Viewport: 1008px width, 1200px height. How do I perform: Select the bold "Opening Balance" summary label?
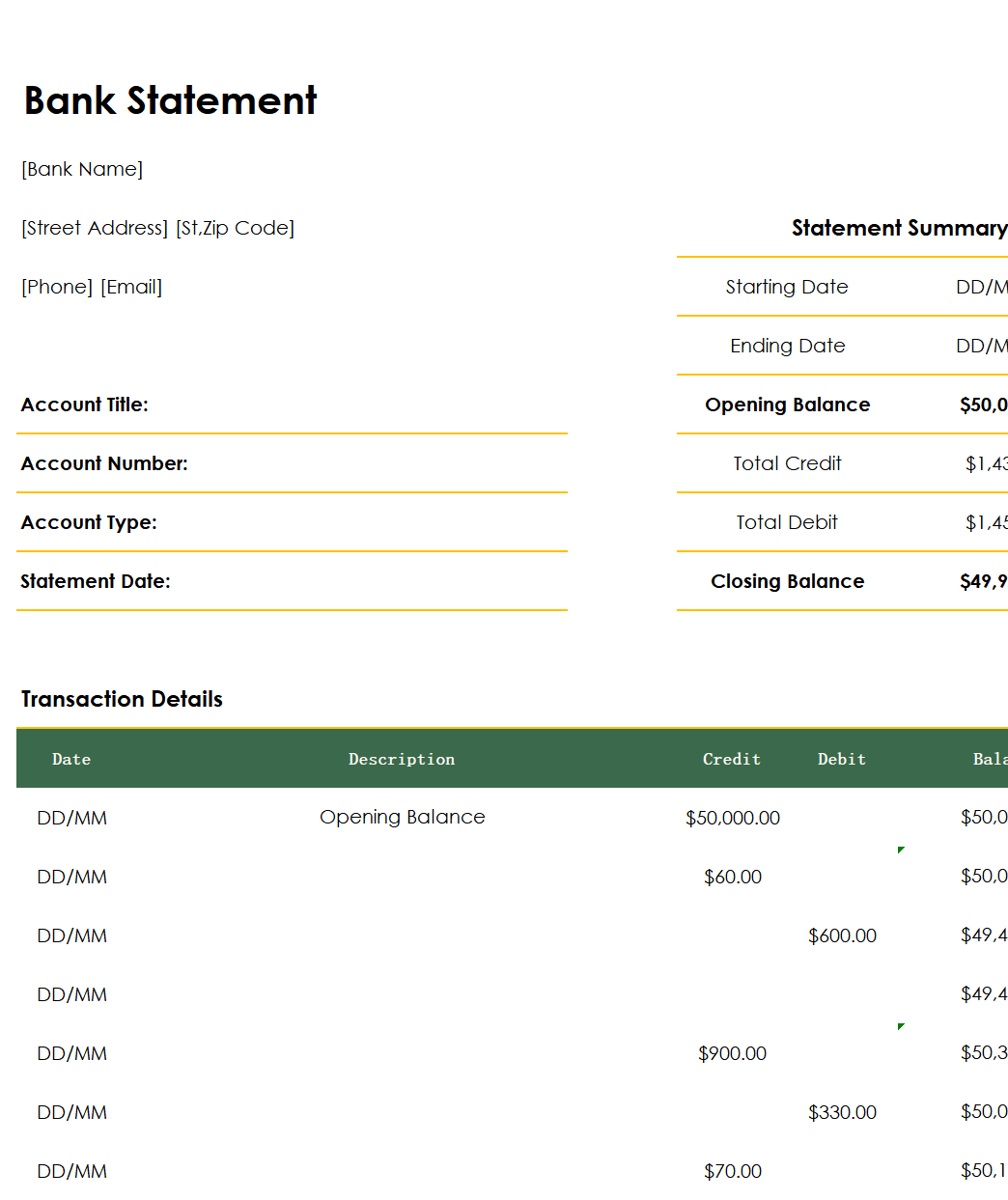click(788, 405)
